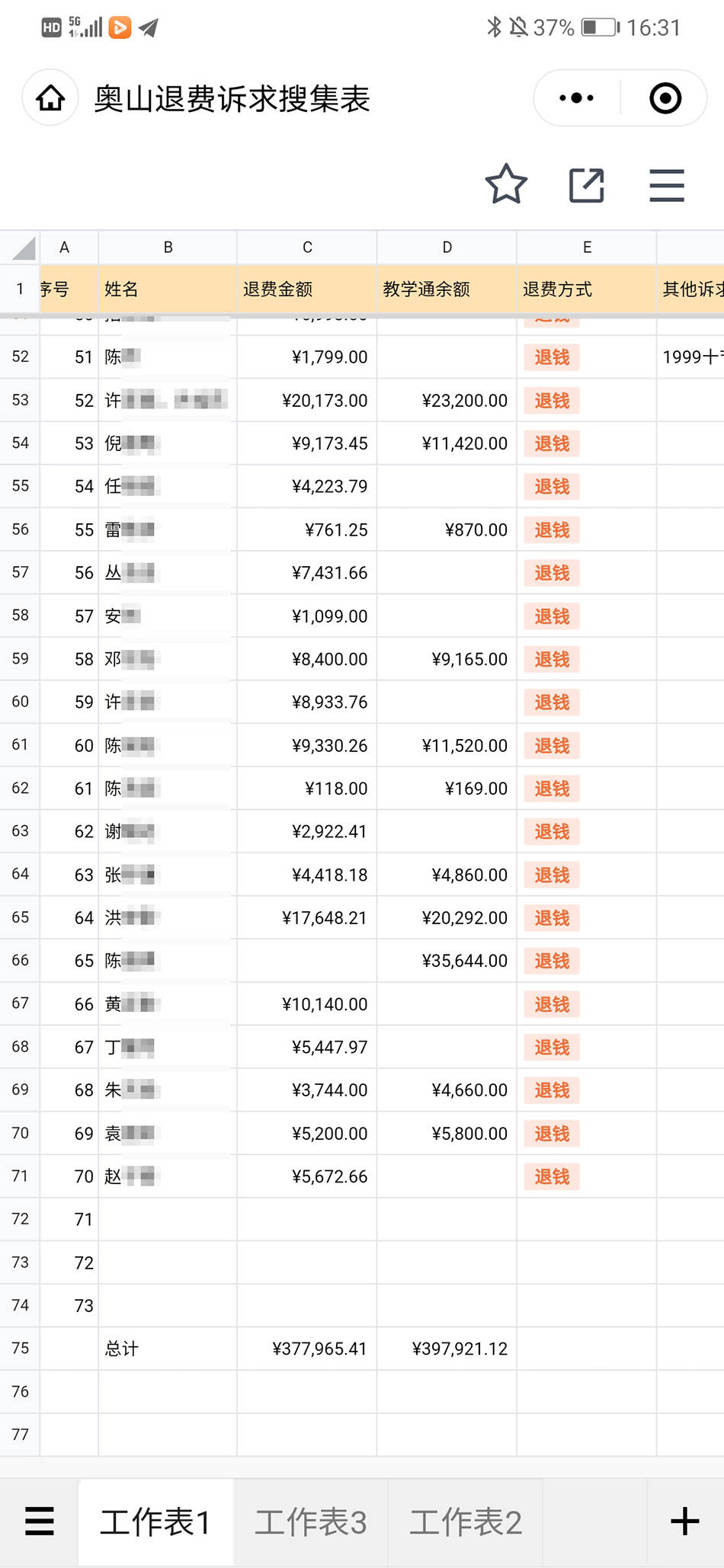Switch to the 工作表3 tab
Screen dimensions: 724x1568
pyautogui.click(x=311, y=1522)
